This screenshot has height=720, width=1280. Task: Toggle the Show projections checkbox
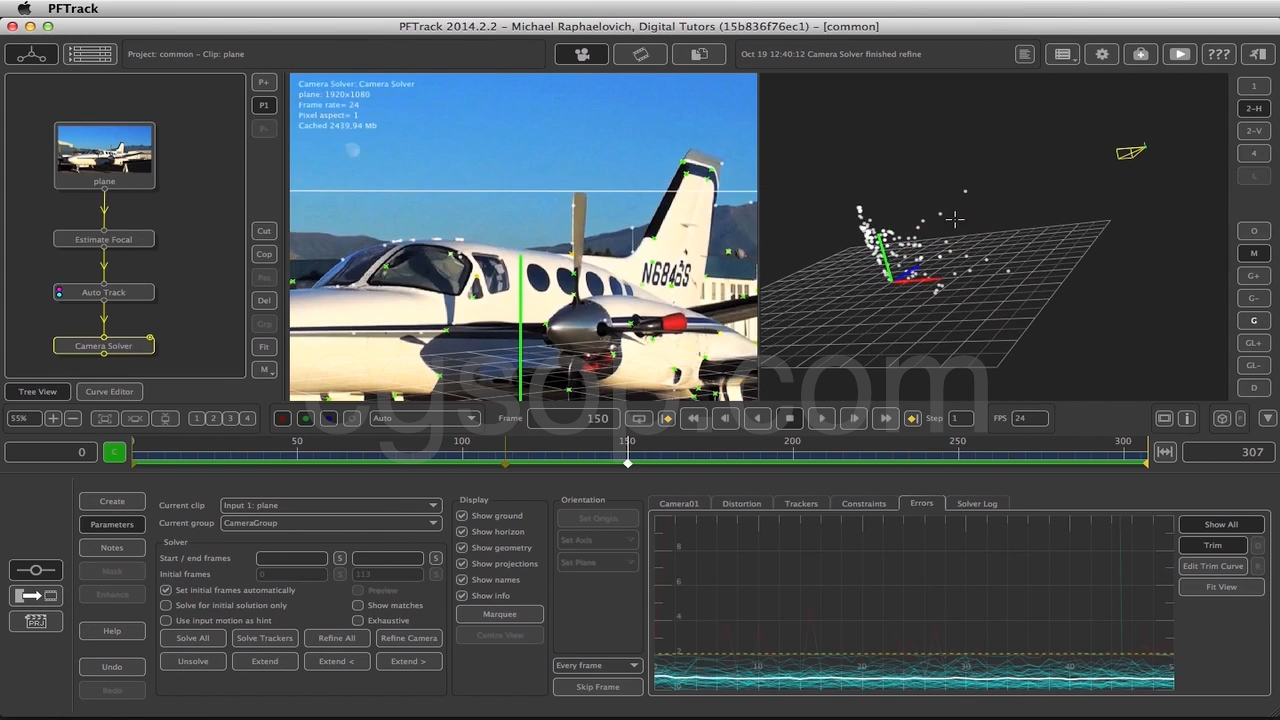[x=462, y=564]
